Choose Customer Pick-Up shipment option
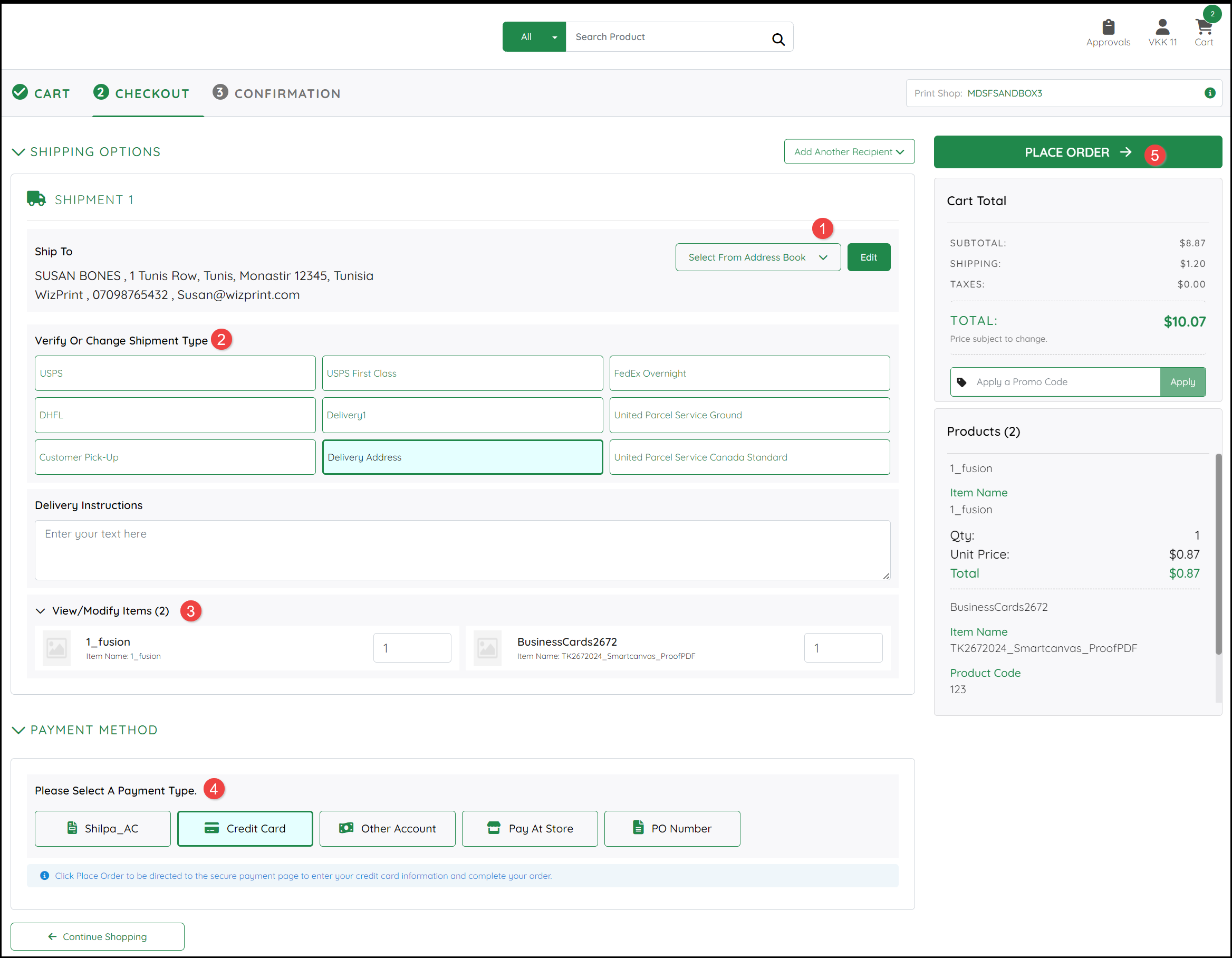This screenshot has width=1232, height=958. (x=175, y=457)
